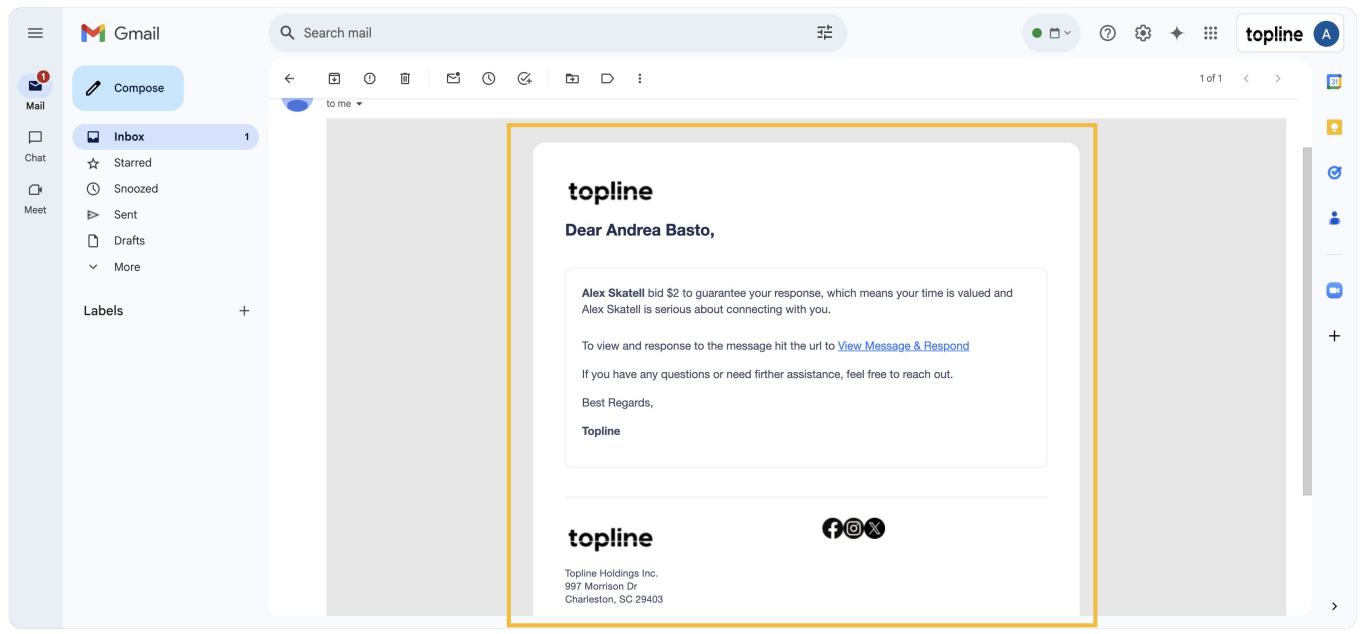This screenshot has height=634, width=1366.
Task: Click the message pane scrollbar
Action: click(x=1307, y=320)
